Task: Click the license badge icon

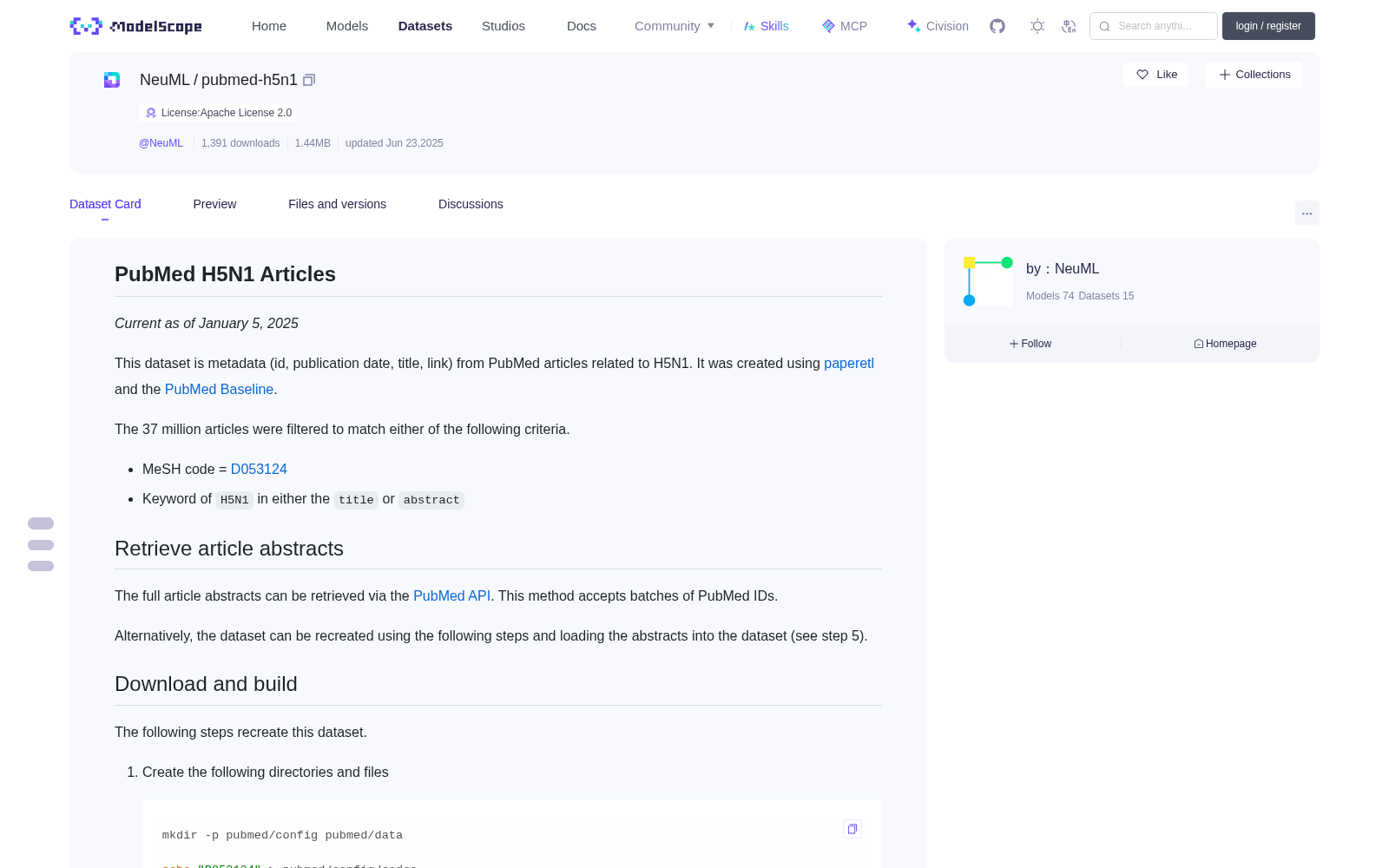Action: 151,113
